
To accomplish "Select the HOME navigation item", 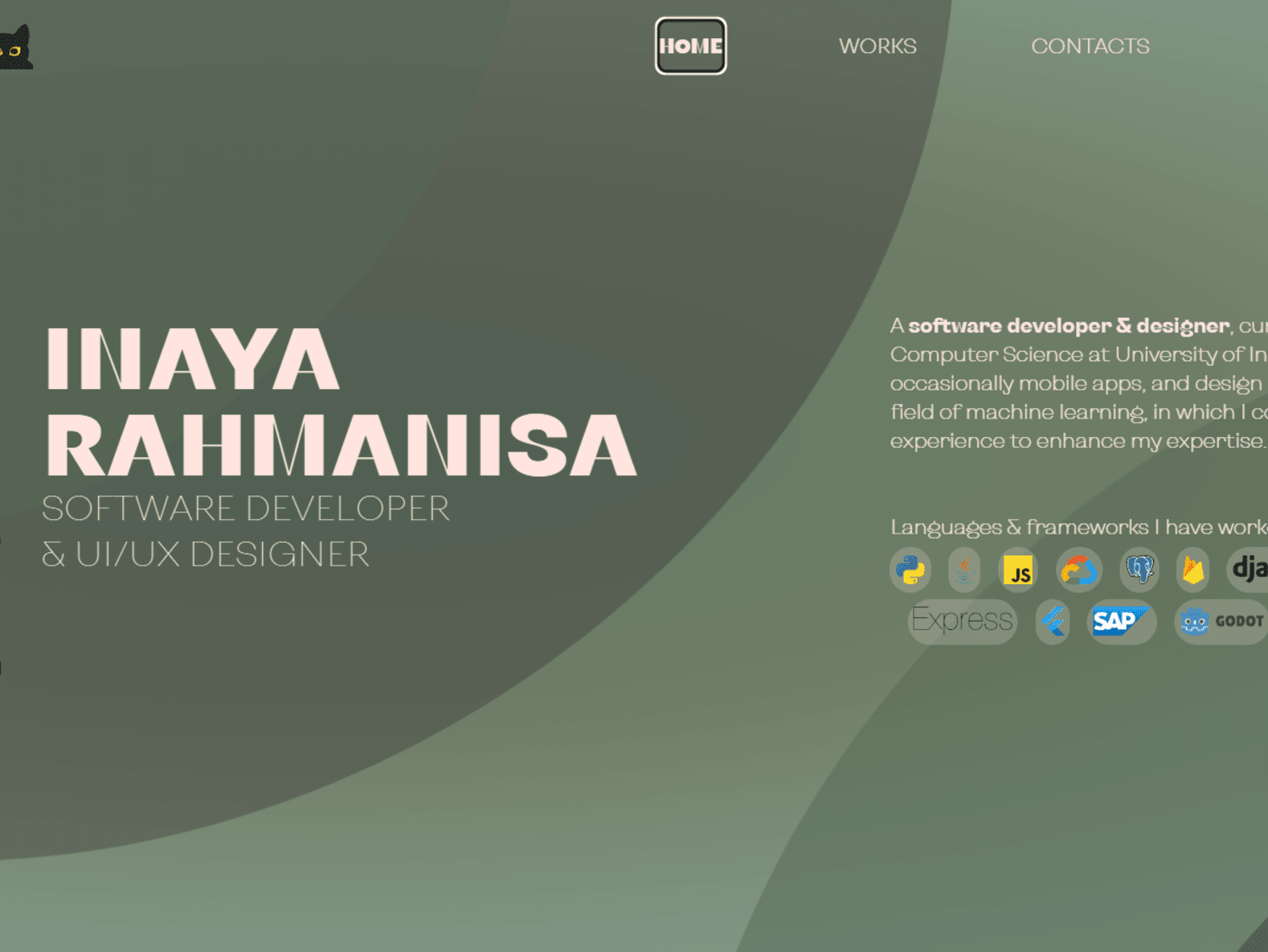I will tap(691, 46).
